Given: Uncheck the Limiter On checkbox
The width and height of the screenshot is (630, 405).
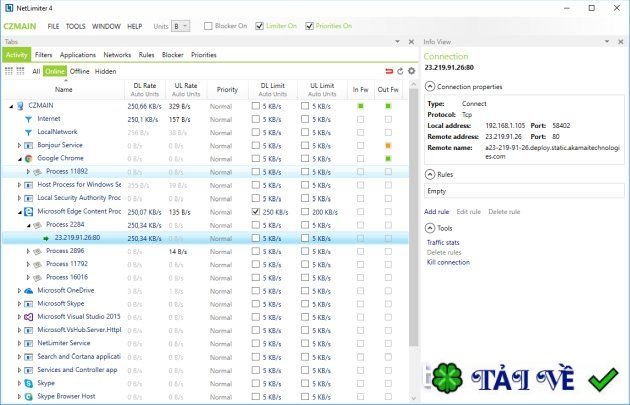Looking at the screenshot, I should click(261, 25).
